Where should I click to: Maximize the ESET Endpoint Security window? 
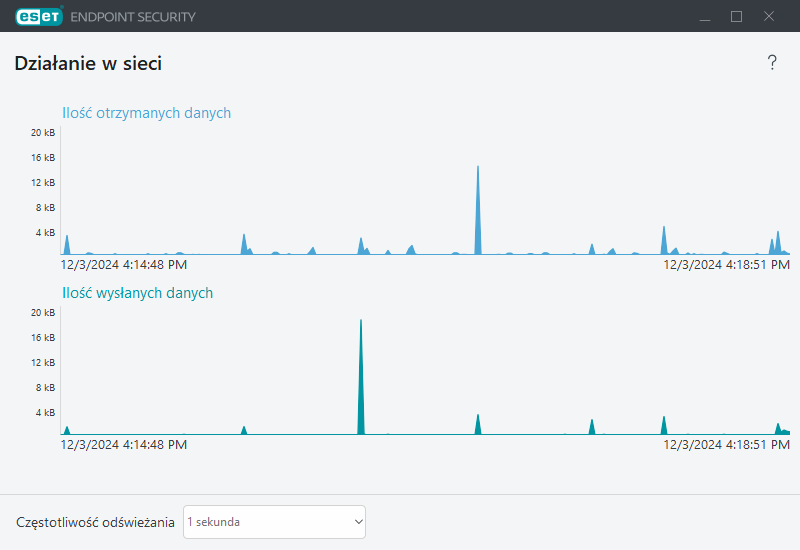pos(737,16)
